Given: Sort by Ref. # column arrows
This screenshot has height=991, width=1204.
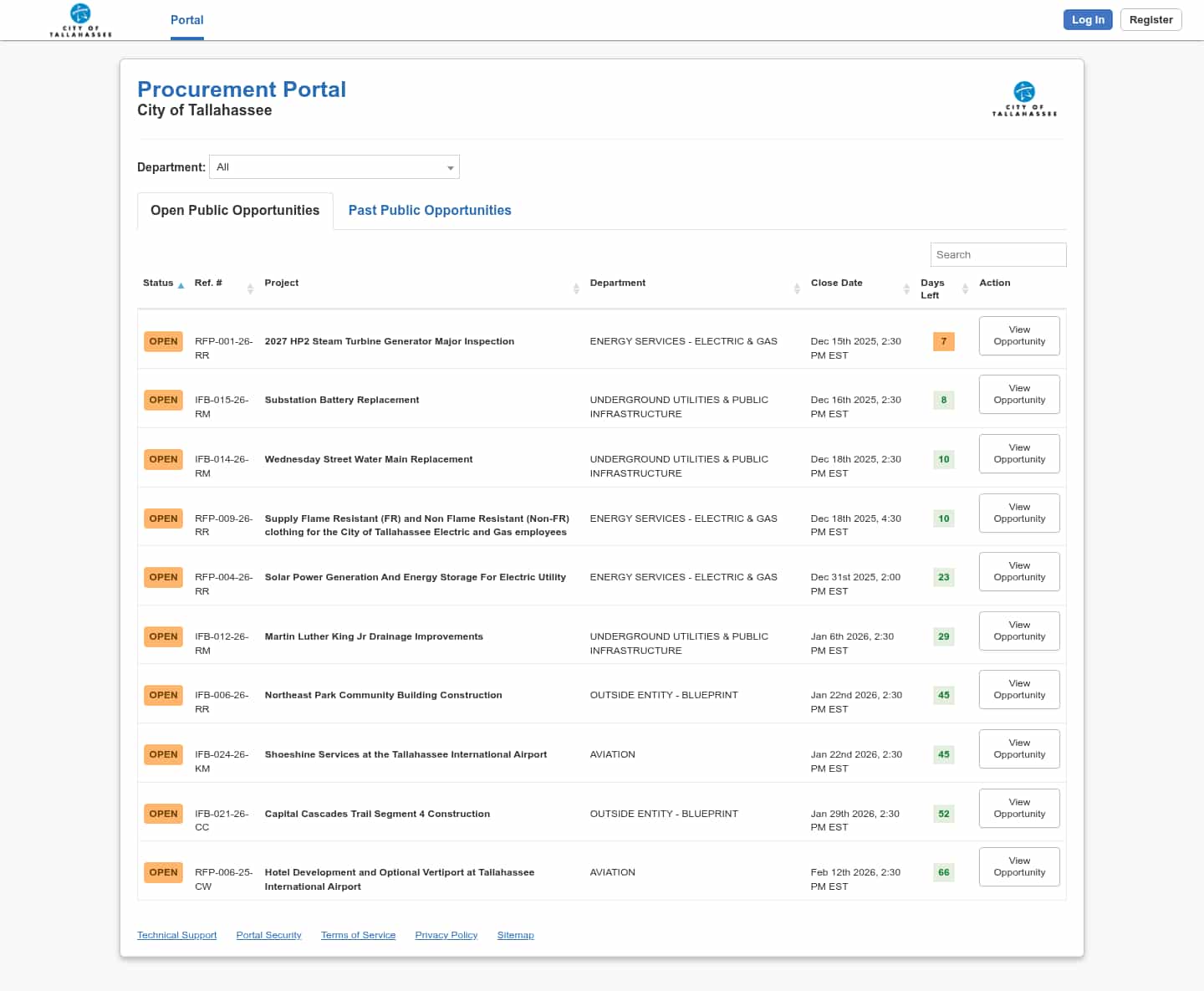Looking at the screenshot, I should [250, 289].
